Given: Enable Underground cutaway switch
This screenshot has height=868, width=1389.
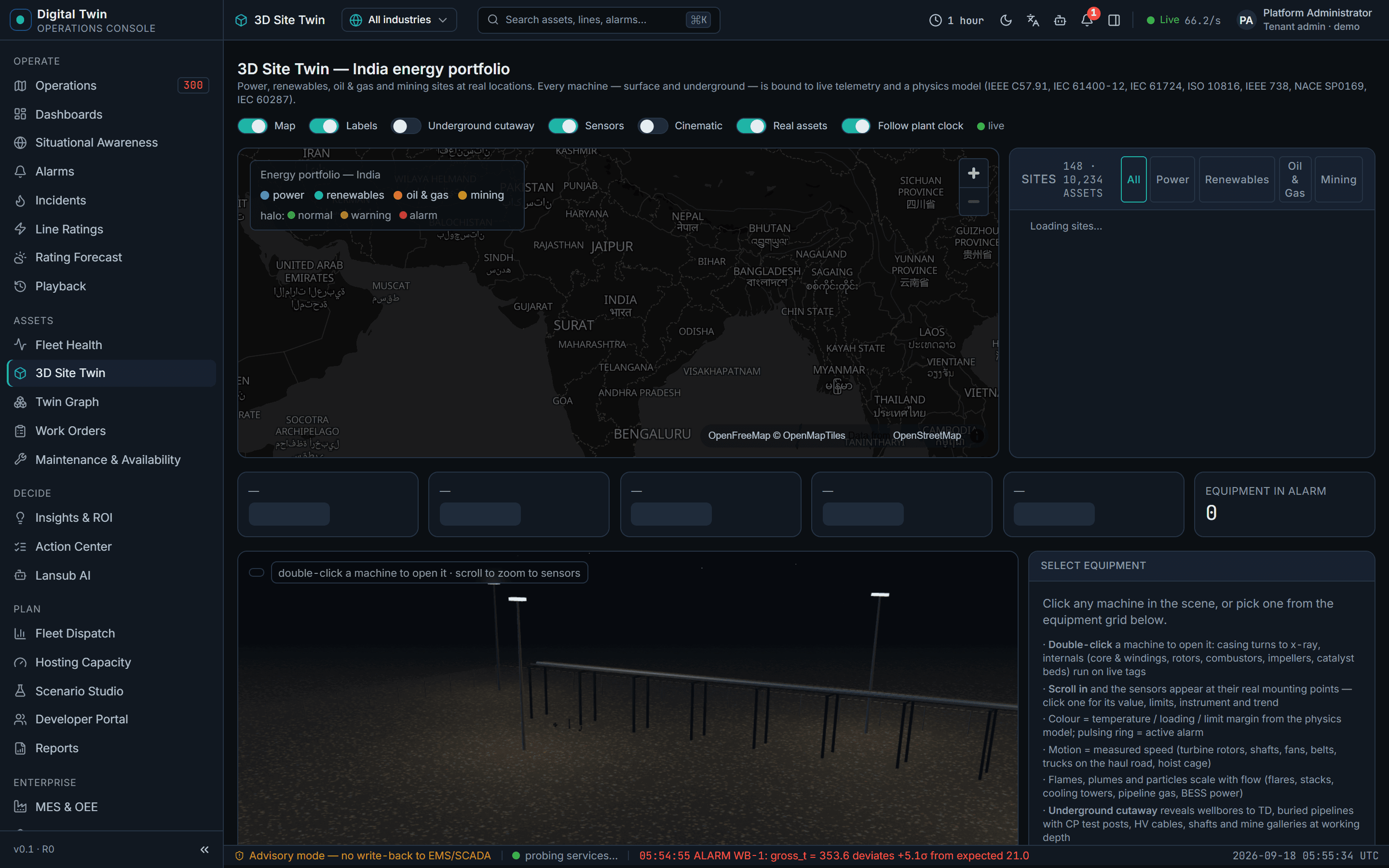Looking at the screenshot, I should point(406,126).
